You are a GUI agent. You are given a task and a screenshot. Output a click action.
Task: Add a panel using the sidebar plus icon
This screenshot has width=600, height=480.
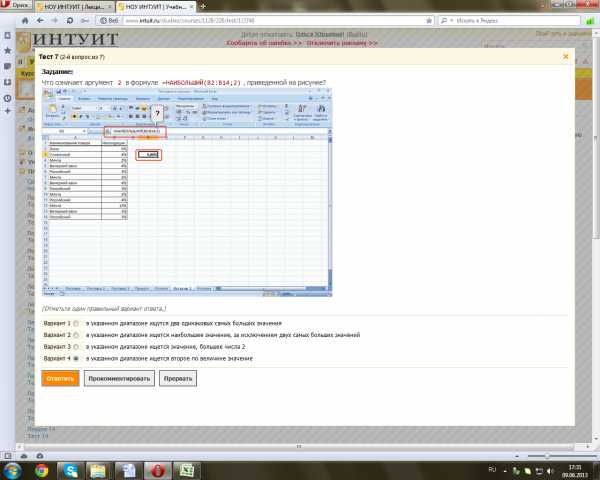click(x=7, y=111)
